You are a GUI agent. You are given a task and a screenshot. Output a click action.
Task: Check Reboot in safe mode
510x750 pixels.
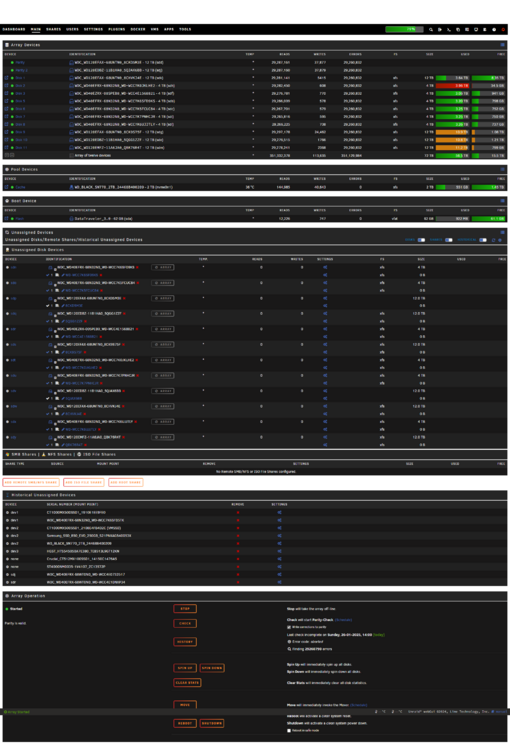289,730
